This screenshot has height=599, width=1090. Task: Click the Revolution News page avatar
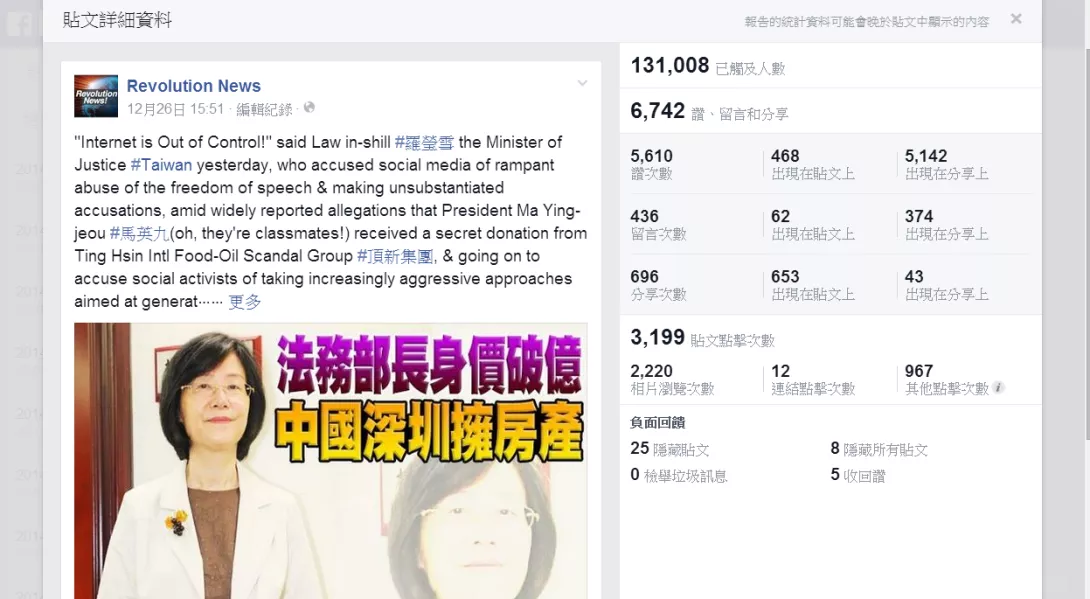(x=96, y=96)
